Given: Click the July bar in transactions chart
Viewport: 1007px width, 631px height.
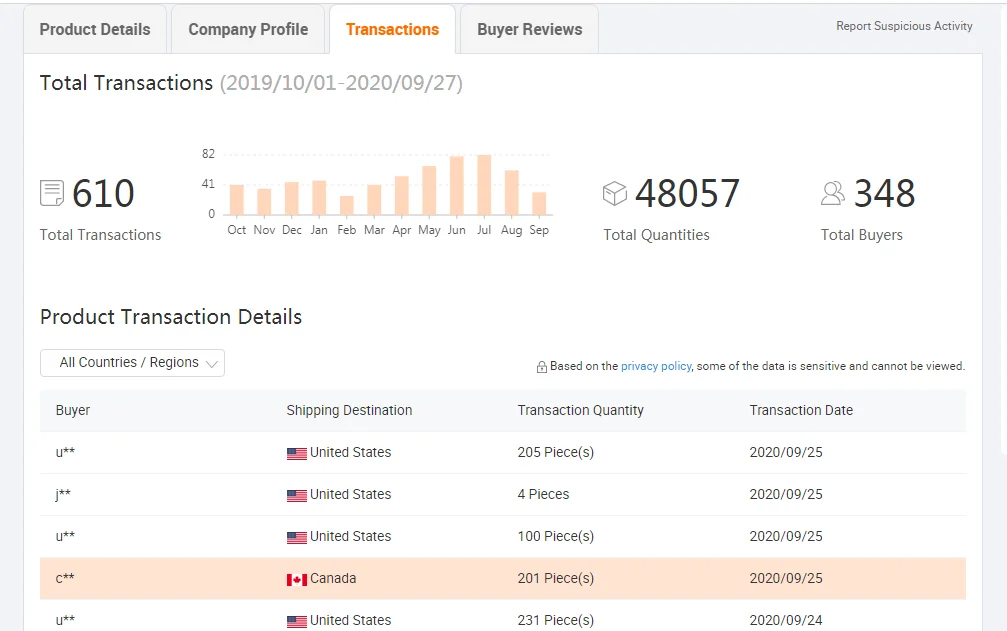Looking at the screenshot, I should coord(484,186).
